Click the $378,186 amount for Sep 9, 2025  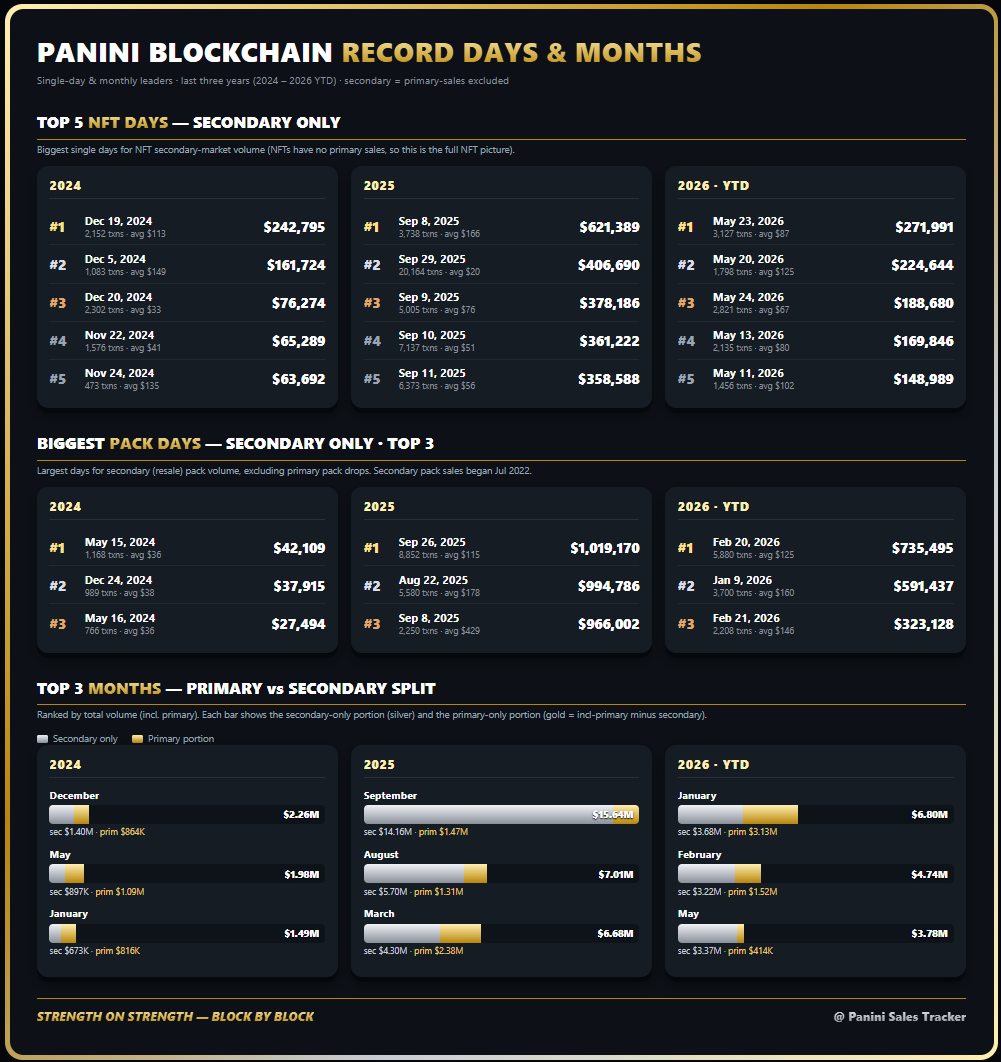tap(609, 303)
